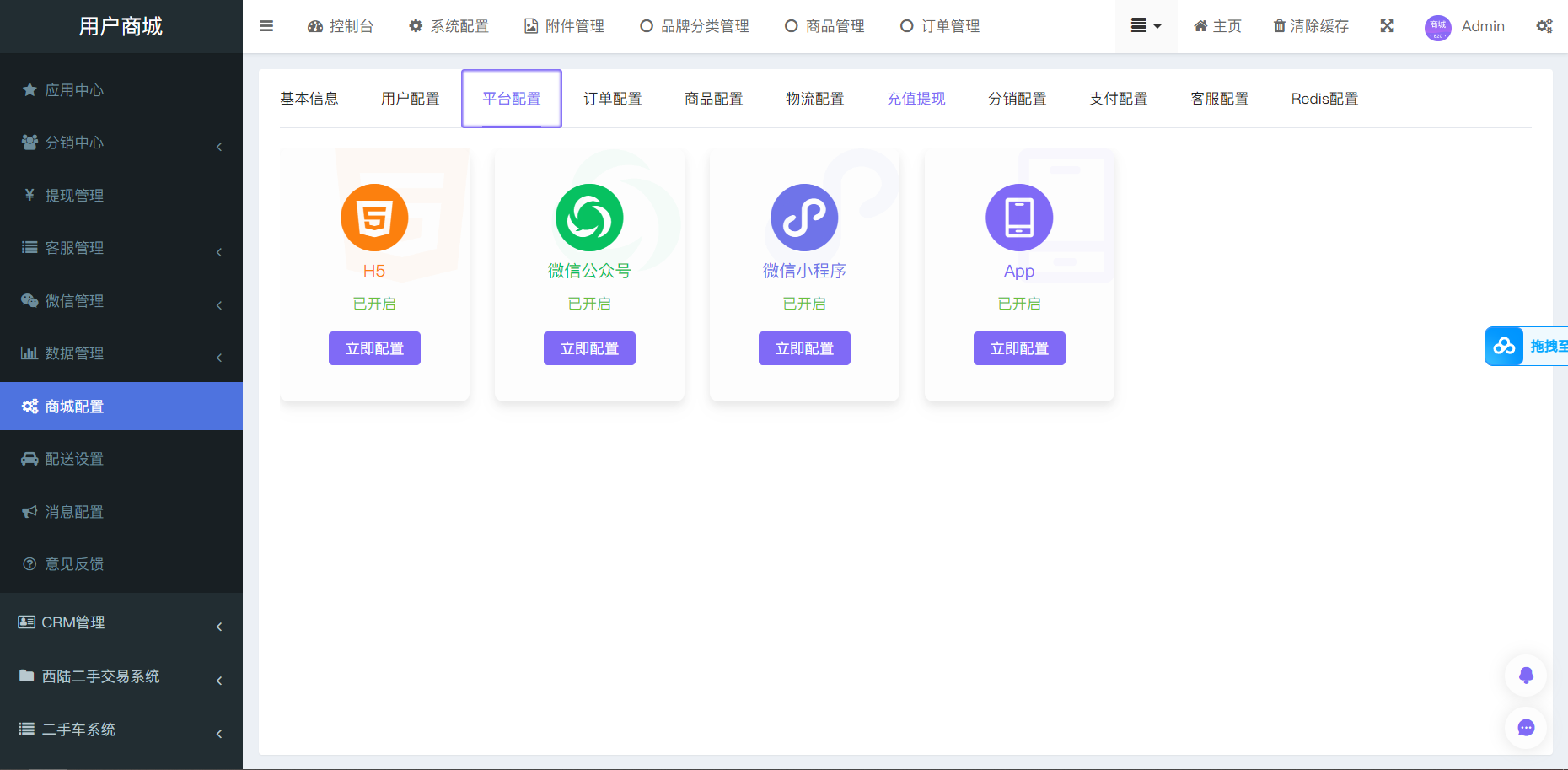Screen dimensions: 1568x770
Task: Open 控制台 dashboard in top nav
Action: point(341,26)
